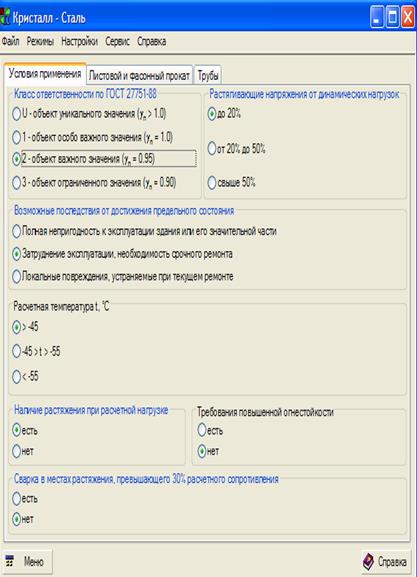Open the Настройки menu
Viewport: 417px width, 577px height.
pyautogui.click(x=79, y=41)
